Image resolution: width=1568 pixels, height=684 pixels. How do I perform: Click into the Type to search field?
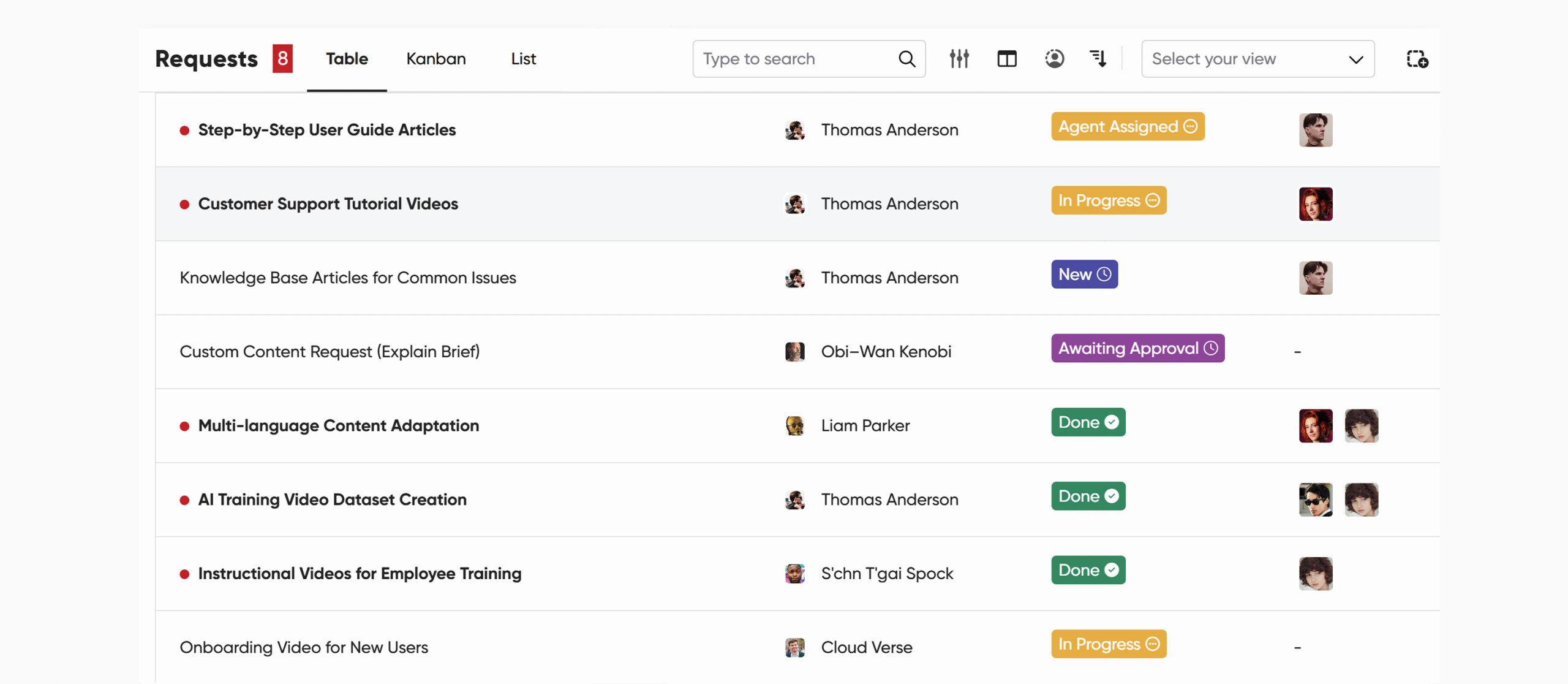point(796,59)
